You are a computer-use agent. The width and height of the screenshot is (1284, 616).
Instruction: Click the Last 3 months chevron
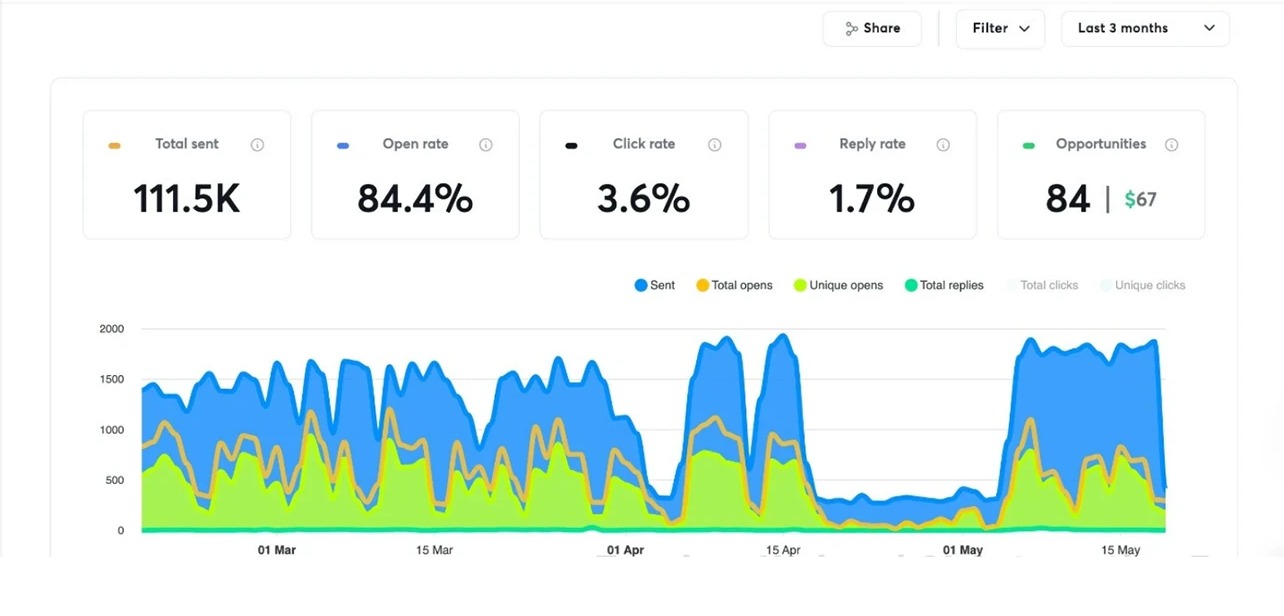[1209, 28]
